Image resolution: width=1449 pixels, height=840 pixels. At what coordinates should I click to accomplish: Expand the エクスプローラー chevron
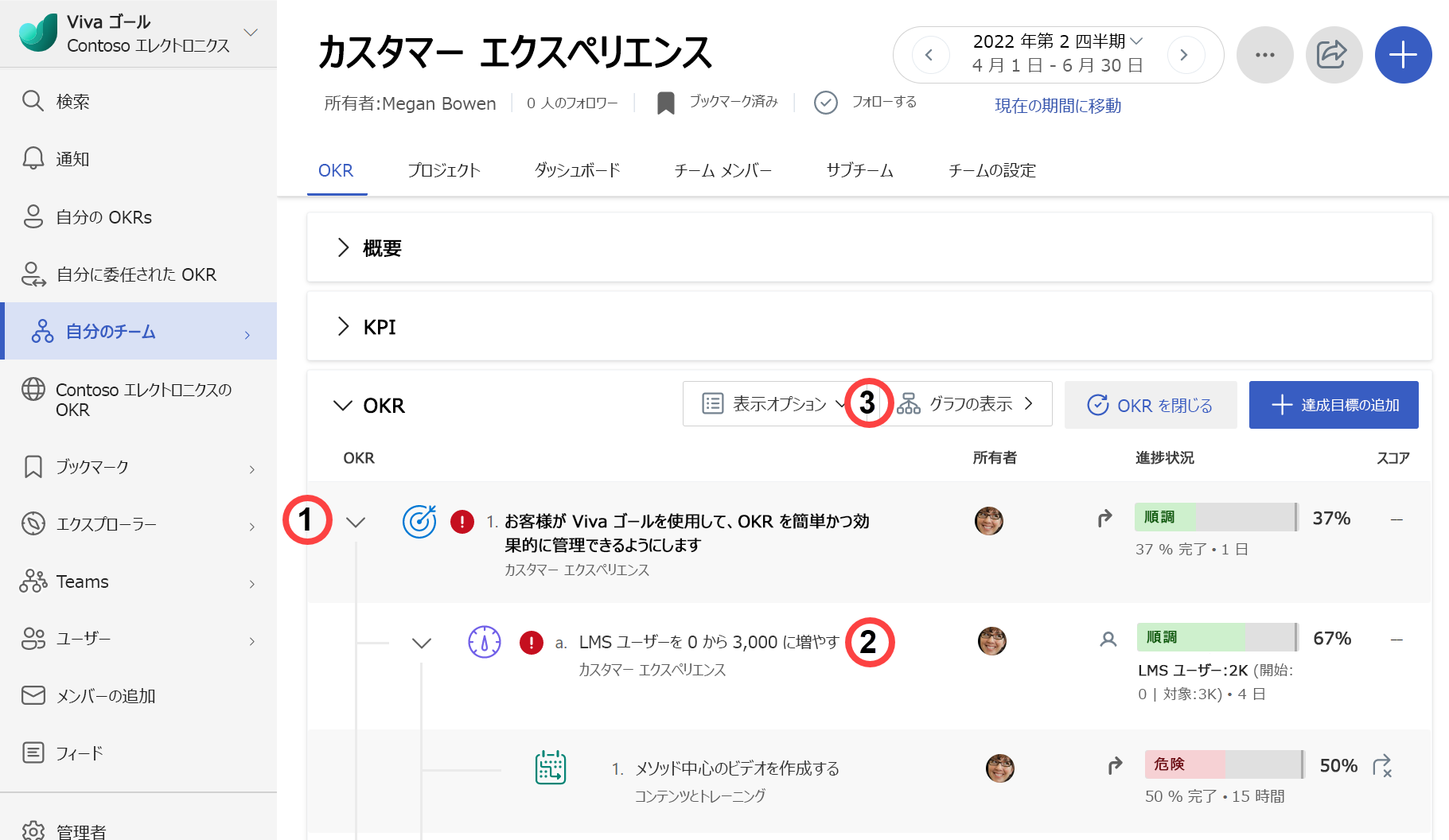(x=251, y=527)
